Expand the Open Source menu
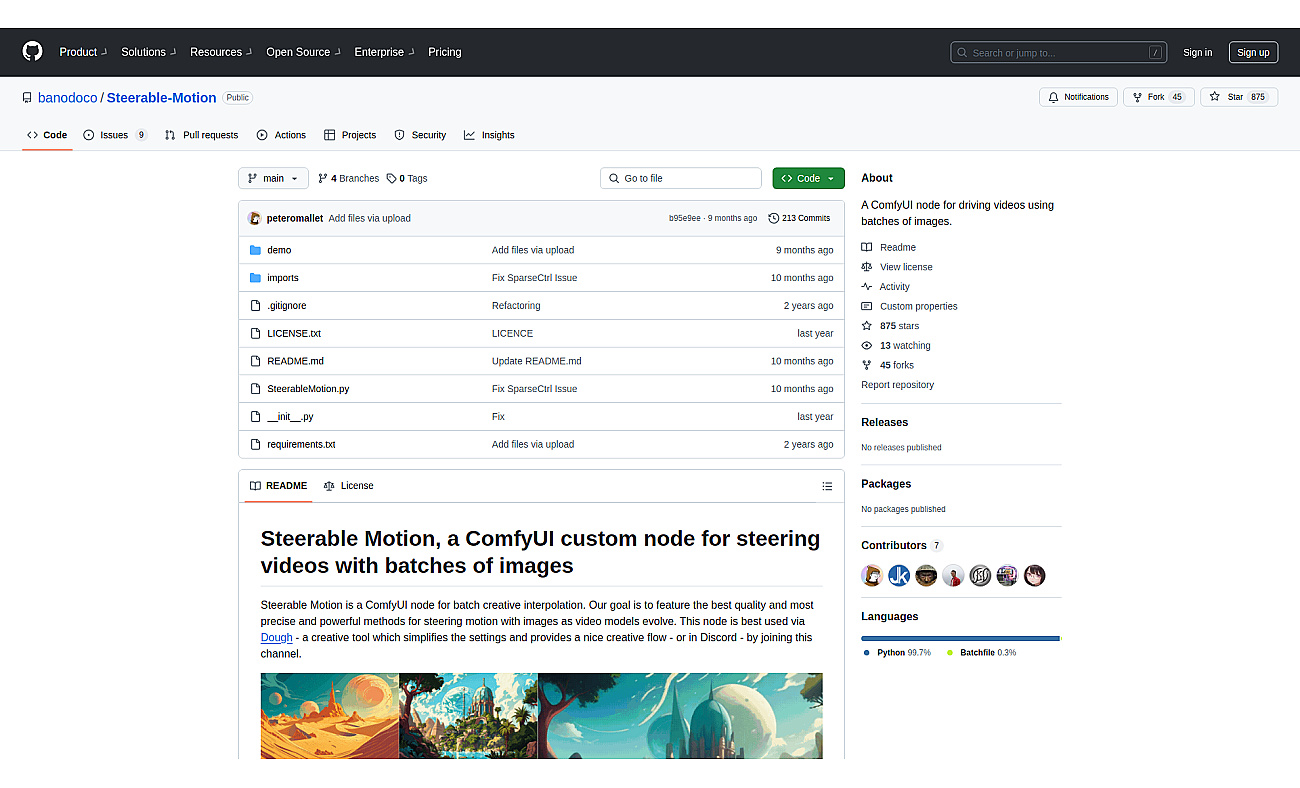 tap(303, 52)
